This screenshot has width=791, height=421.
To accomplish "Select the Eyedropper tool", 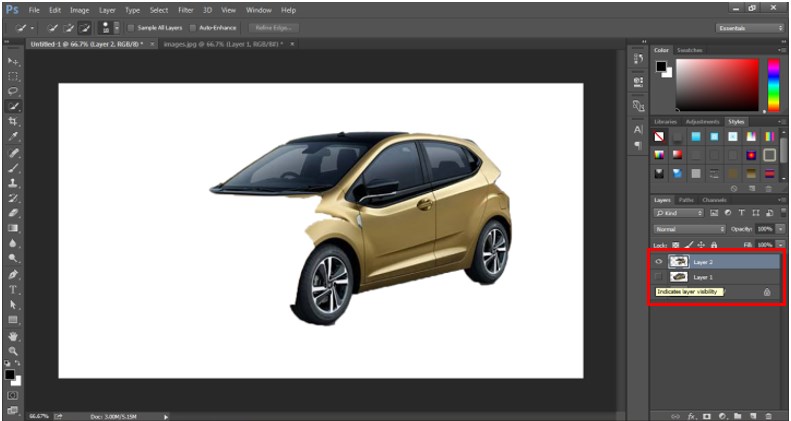I will tap(13, 135).
